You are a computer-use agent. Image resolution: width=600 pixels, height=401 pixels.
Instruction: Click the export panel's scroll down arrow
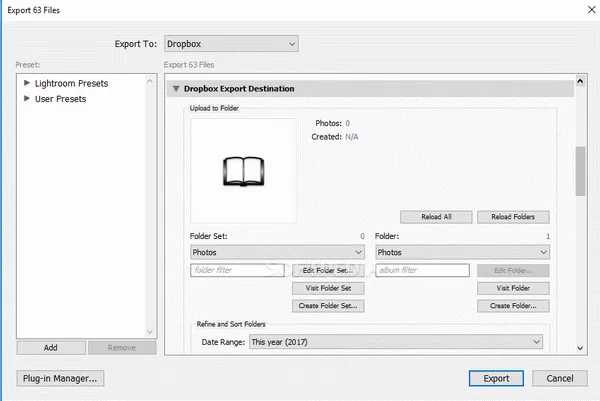pos(580,348)
